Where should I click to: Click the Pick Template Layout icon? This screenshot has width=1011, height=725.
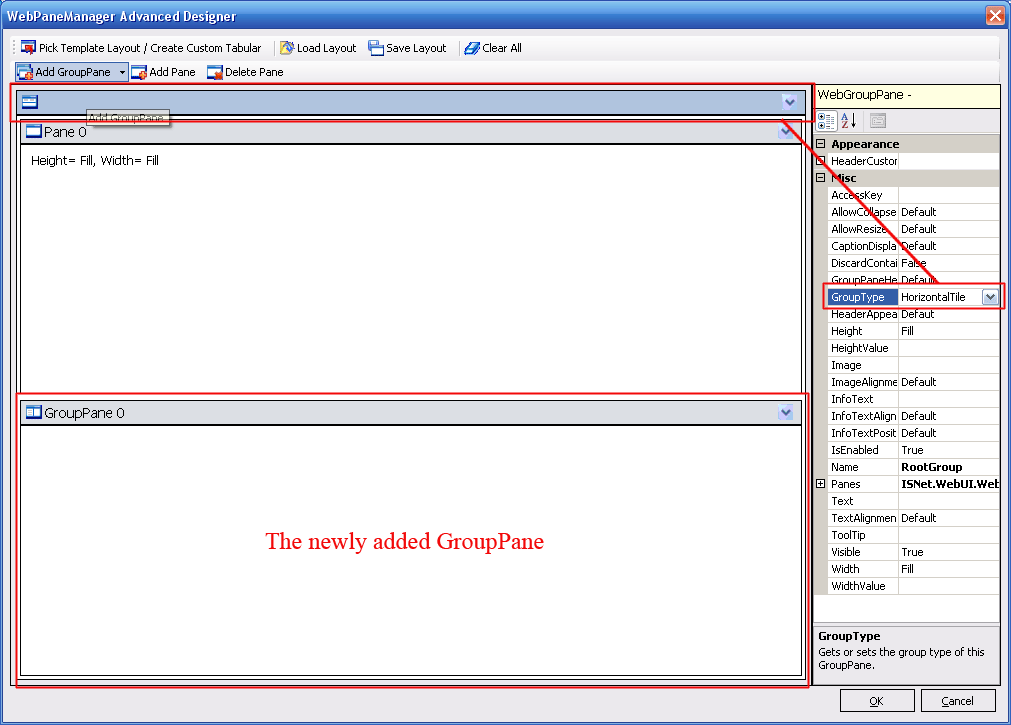[x=28, y=48]
